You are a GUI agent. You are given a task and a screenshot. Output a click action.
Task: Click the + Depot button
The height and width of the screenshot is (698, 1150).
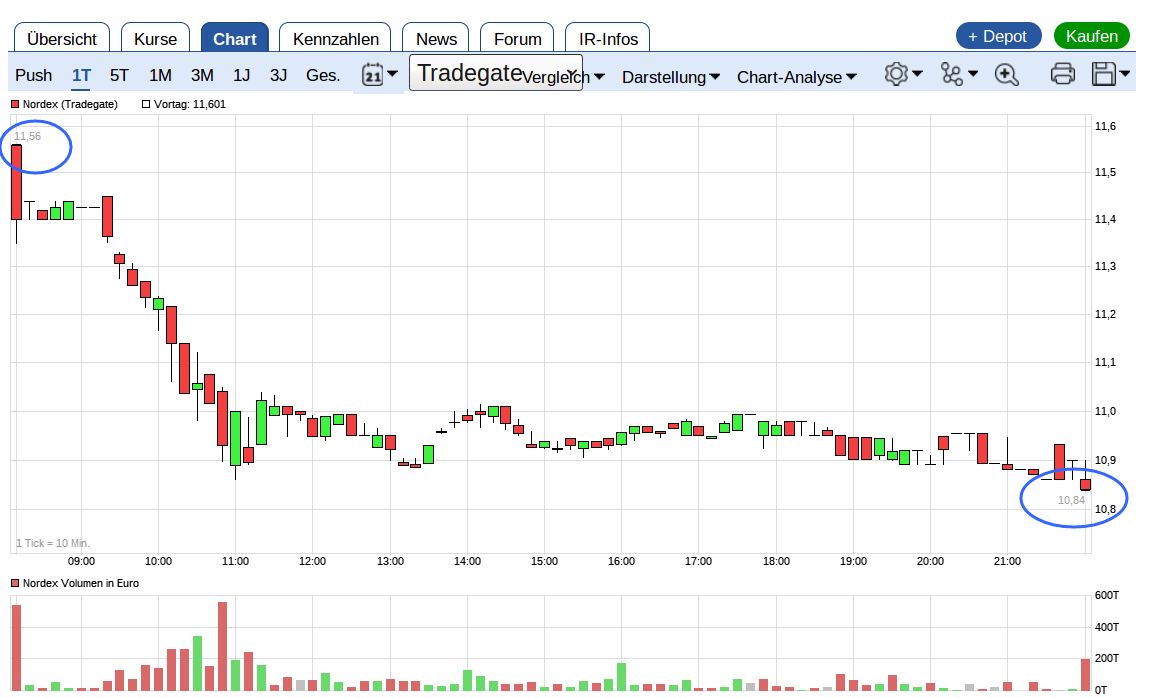[998, 35]
